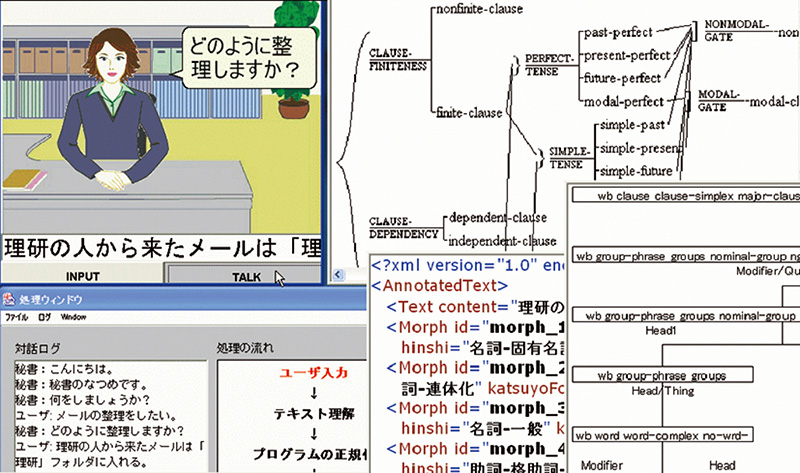This screenshot has width=800, height=473.
Task: Select the modal-perfect node
Action: [x=622, y=100]
